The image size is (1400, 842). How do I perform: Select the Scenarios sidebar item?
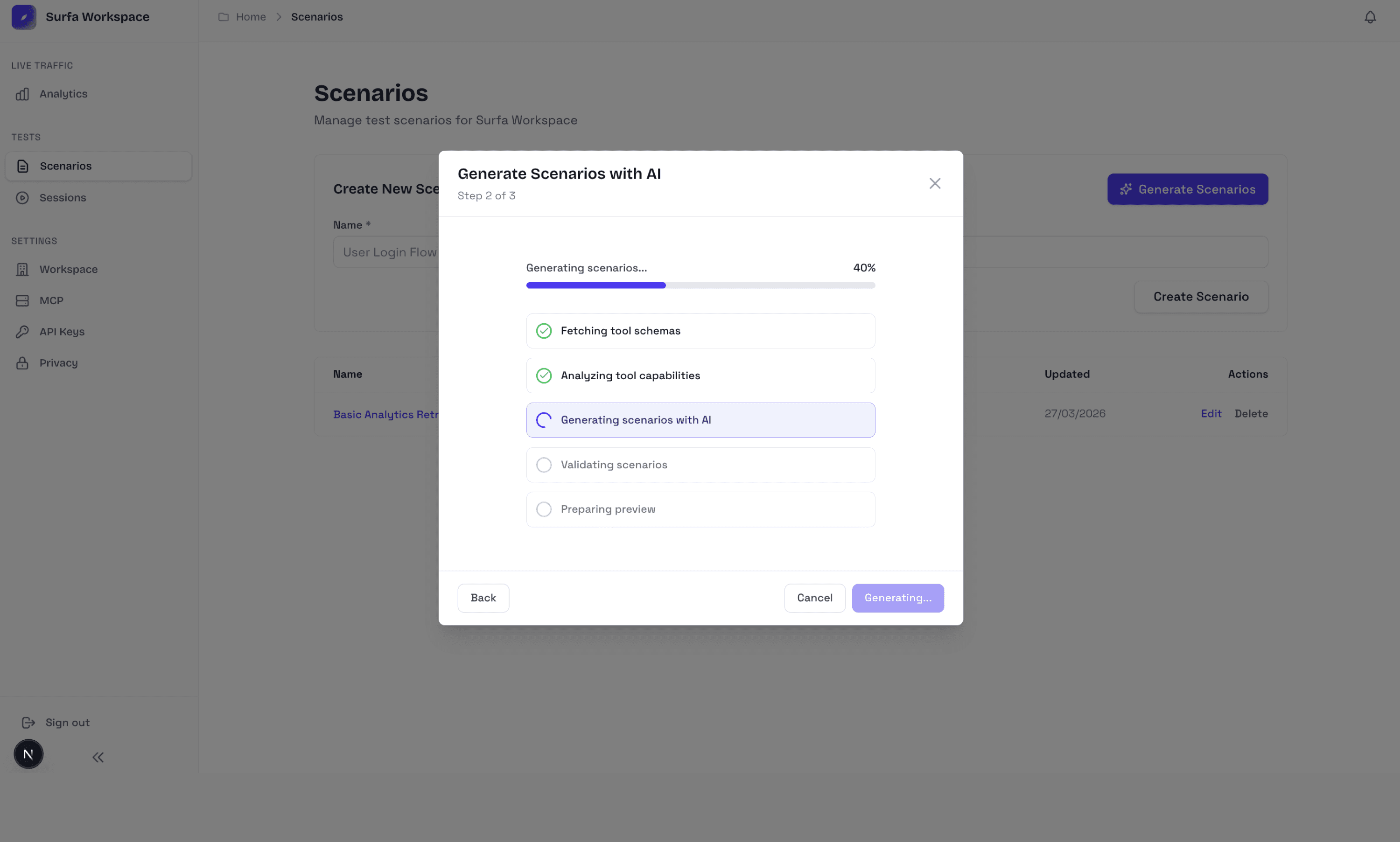[99, 166]
